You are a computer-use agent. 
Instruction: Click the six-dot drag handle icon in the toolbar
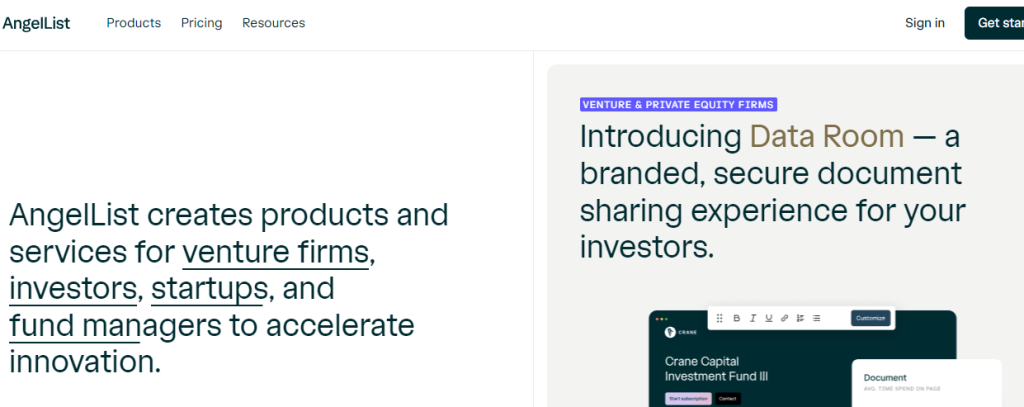[720, 318]
